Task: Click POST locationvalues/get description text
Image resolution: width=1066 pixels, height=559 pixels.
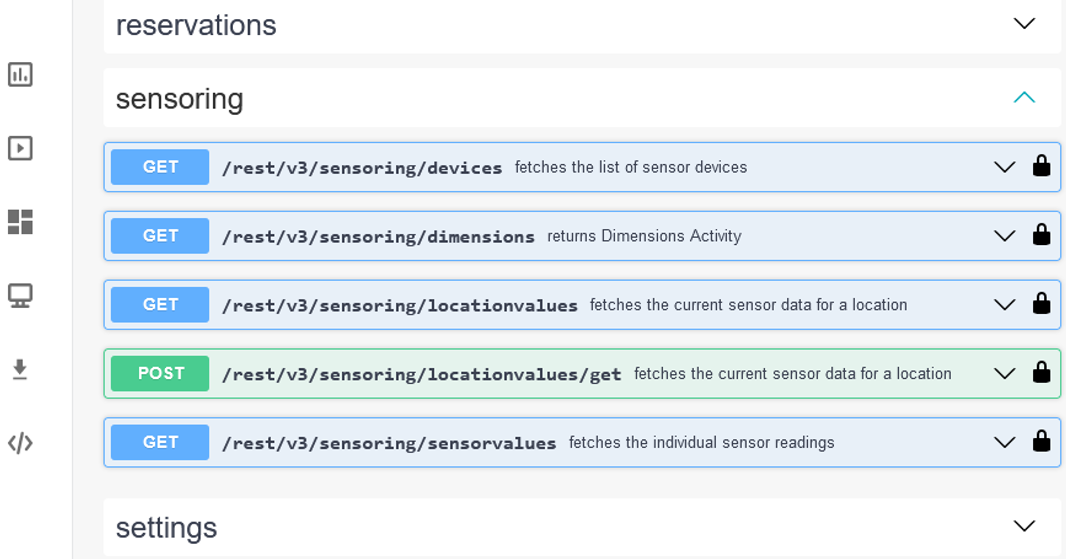Action: (793, 373)
